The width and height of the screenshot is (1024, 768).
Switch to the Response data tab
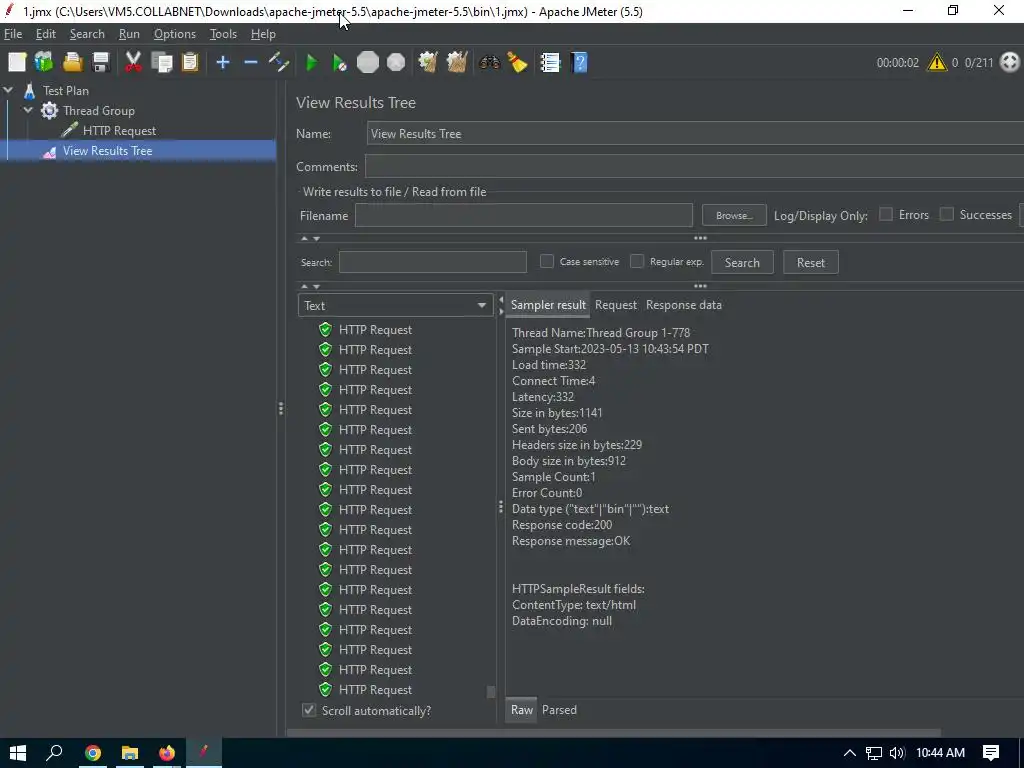(684, 305)
